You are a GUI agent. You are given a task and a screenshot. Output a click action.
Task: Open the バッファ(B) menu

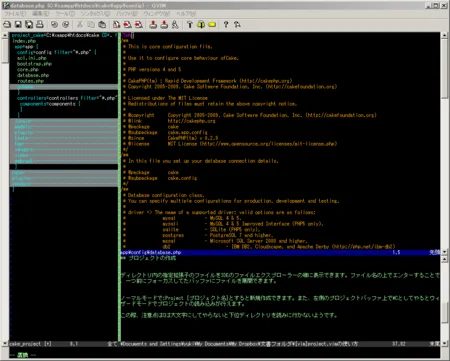pyautogui.click(x=127, y=14)
